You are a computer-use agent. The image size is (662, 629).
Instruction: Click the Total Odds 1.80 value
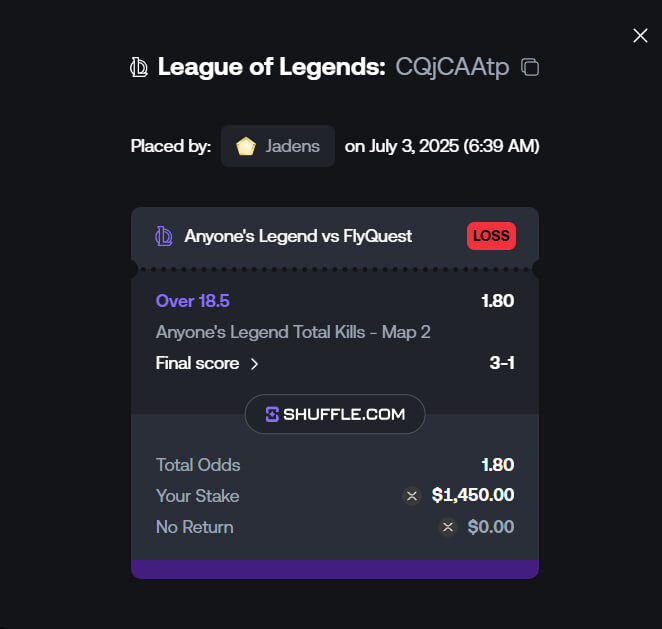click(x=498, y=465)
